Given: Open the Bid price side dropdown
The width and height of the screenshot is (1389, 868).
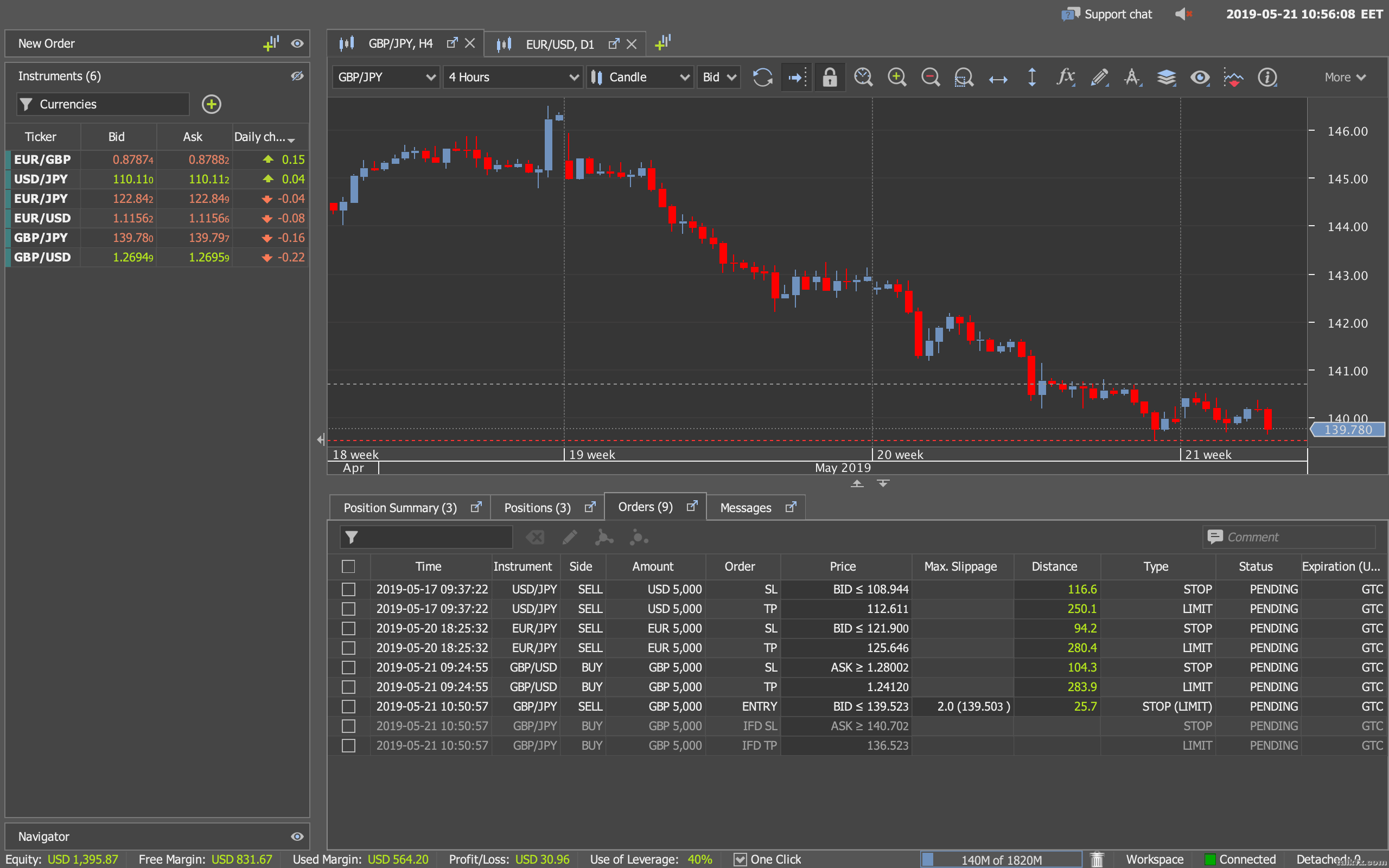Looking at the screenshot, I should pyautogui.click(x=718, y=77).
